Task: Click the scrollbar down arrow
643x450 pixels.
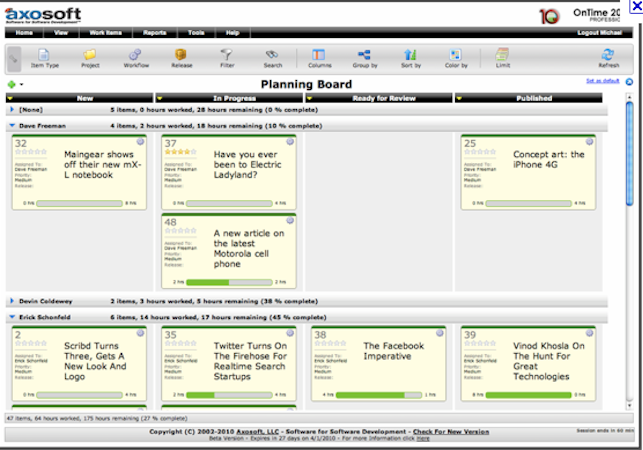Action: tap(629, 406)
